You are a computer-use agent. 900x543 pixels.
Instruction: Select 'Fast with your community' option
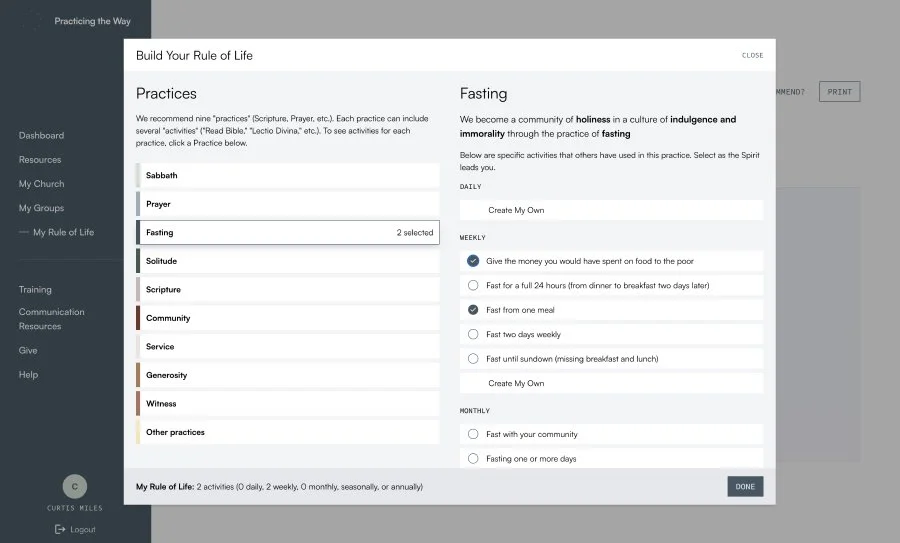tap(473, 434)
